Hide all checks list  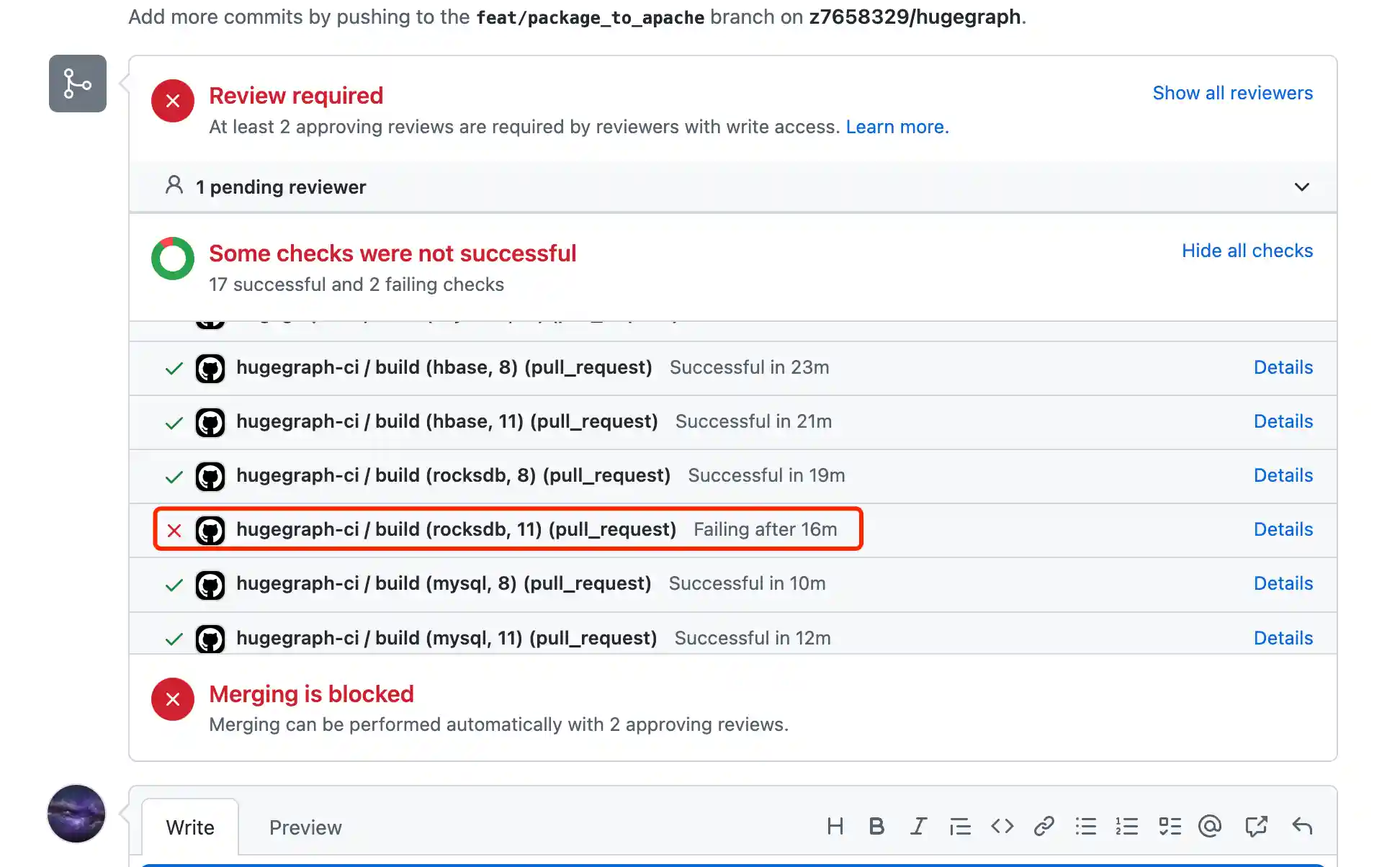1247,251
